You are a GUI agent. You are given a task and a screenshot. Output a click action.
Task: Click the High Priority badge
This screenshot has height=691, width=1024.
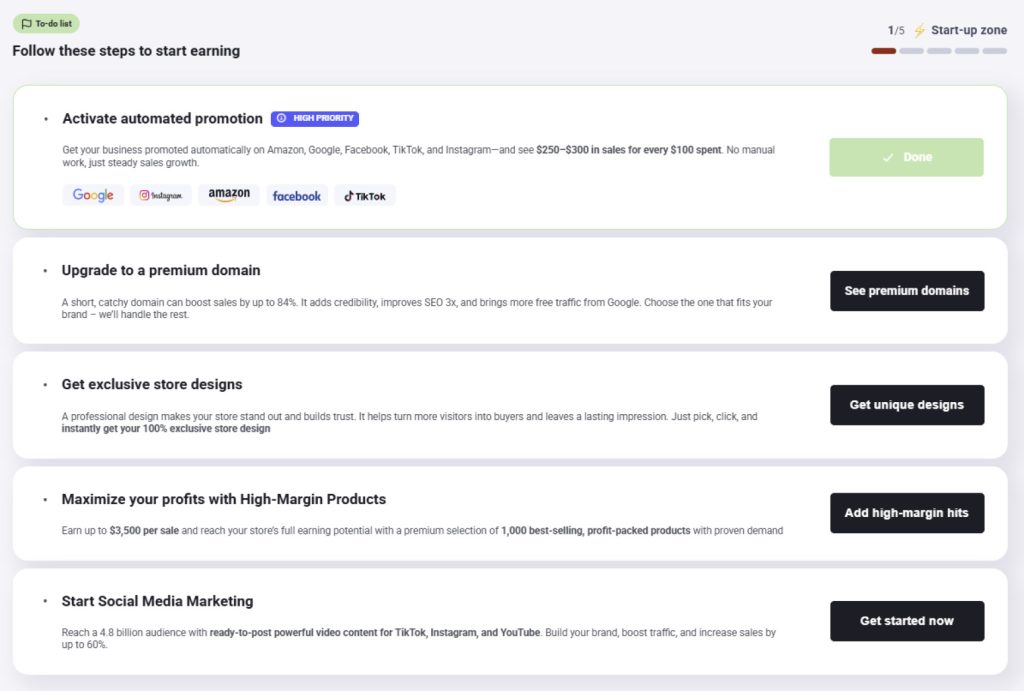click(315, 118)
